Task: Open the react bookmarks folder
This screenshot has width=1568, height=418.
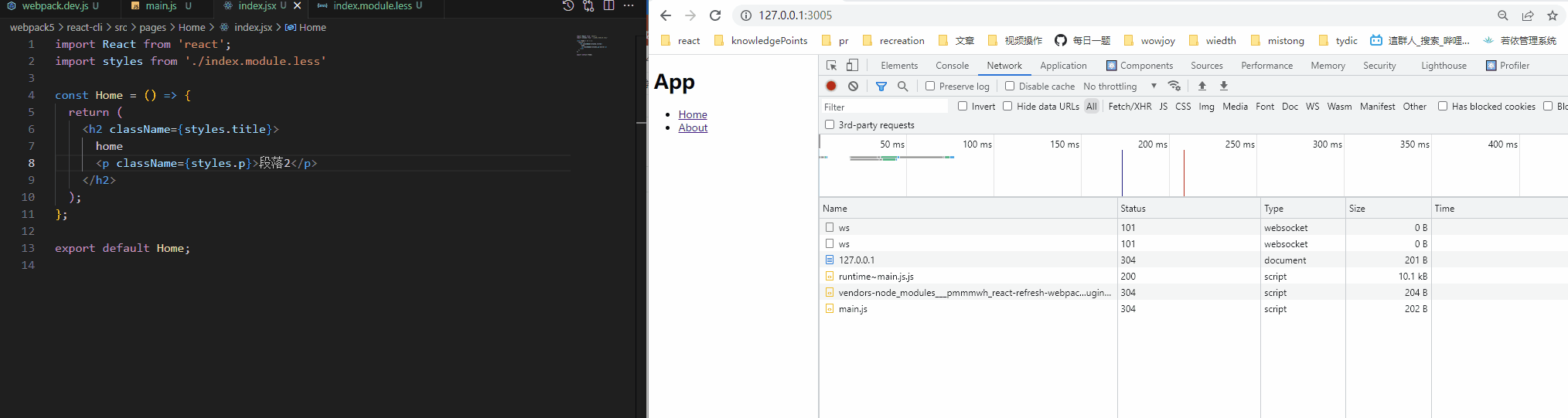Action: click(680, 40)
